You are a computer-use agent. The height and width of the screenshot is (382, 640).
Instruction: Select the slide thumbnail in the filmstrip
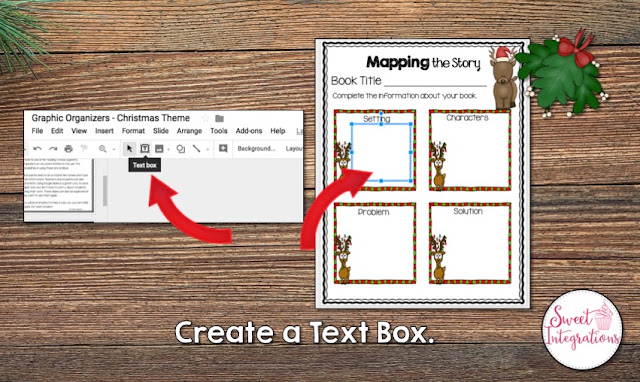pyautogui.click(x=59, y=184)
